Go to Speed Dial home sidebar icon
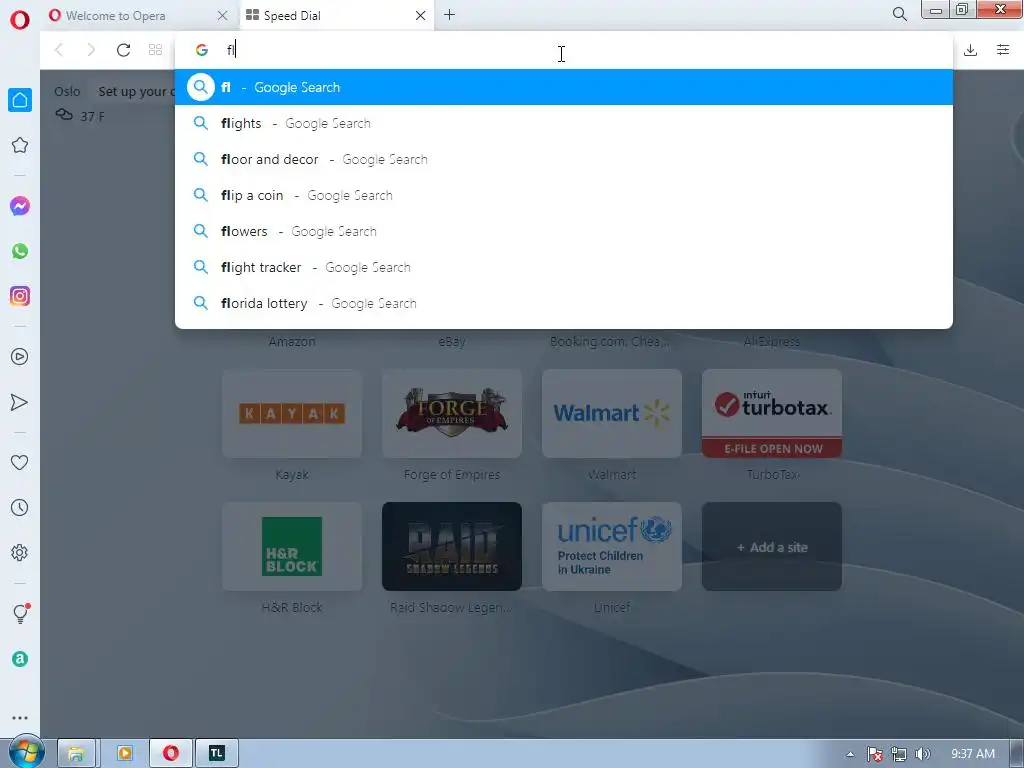 click(x=20, y=100)
